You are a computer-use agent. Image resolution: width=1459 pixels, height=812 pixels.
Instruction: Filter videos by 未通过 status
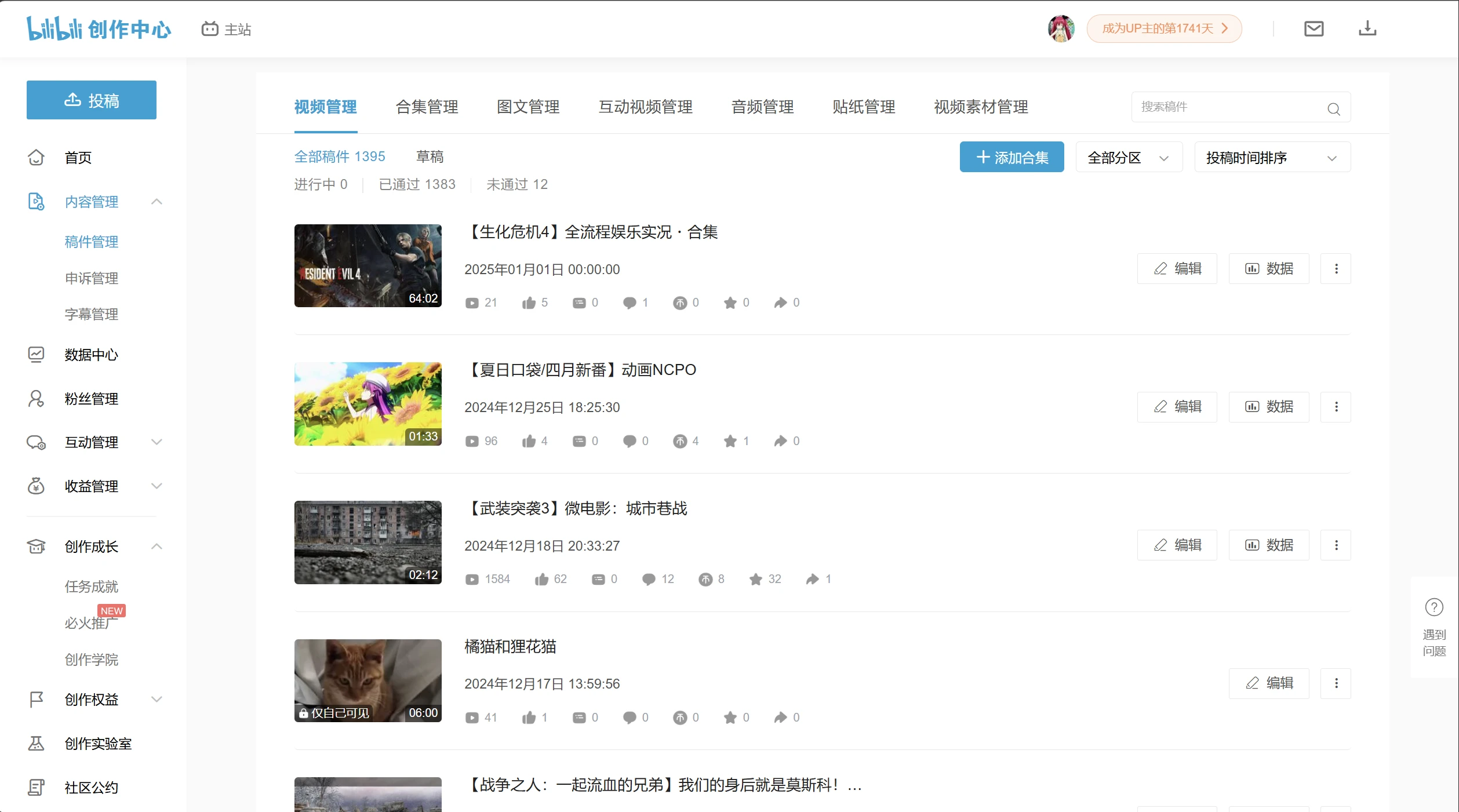coord(516,184)
